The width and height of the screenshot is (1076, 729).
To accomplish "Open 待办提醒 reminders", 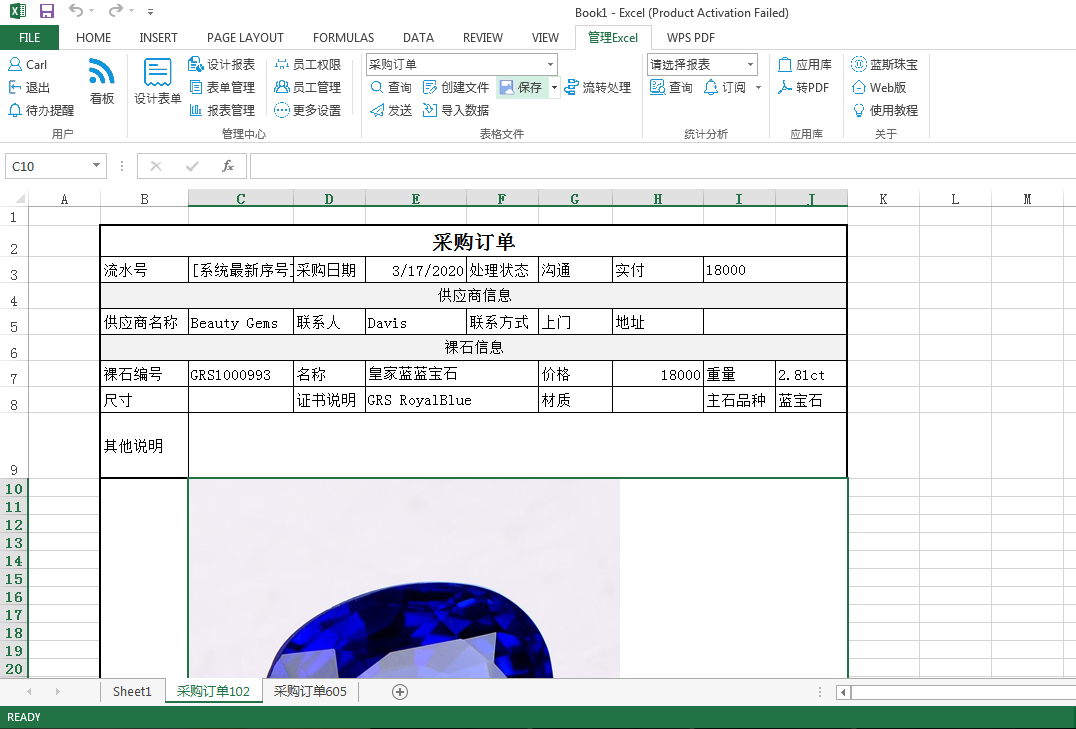I will pyautogui.click(x=40, y=110).
